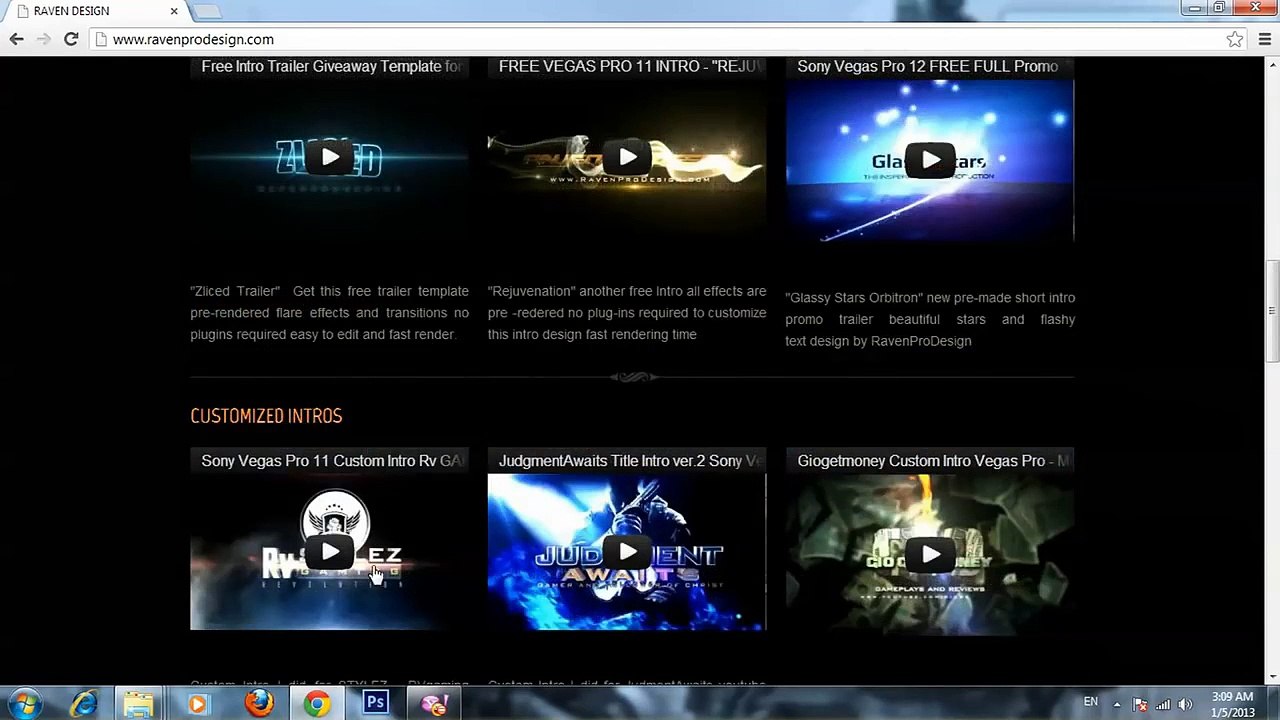This screenshot has width=1280, height=720.
Task: Focus the address bar showing www.ravenprodesign.com
Action: tap(660, 39)
